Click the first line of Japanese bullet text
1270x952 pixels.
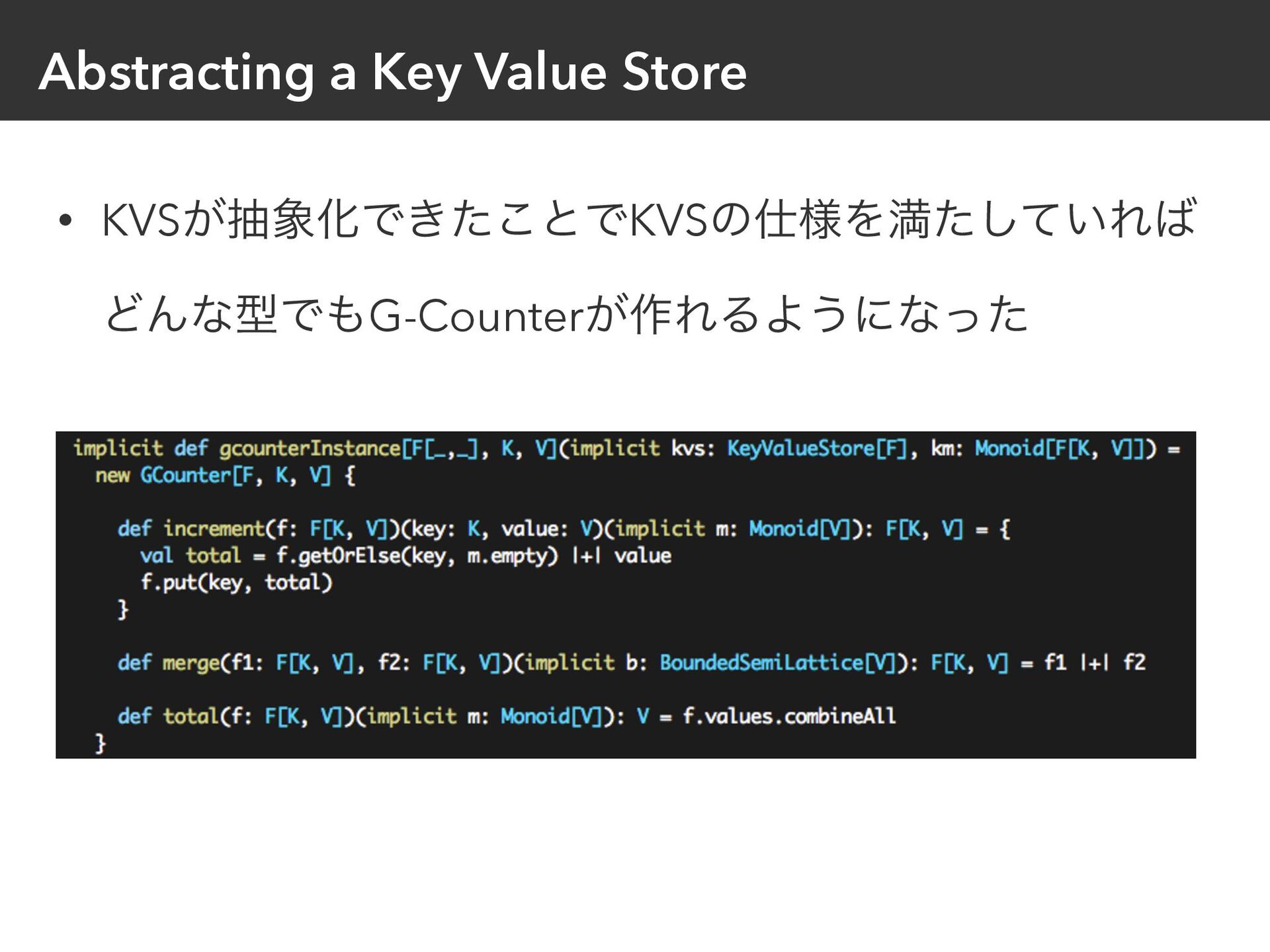pos(649,219)
